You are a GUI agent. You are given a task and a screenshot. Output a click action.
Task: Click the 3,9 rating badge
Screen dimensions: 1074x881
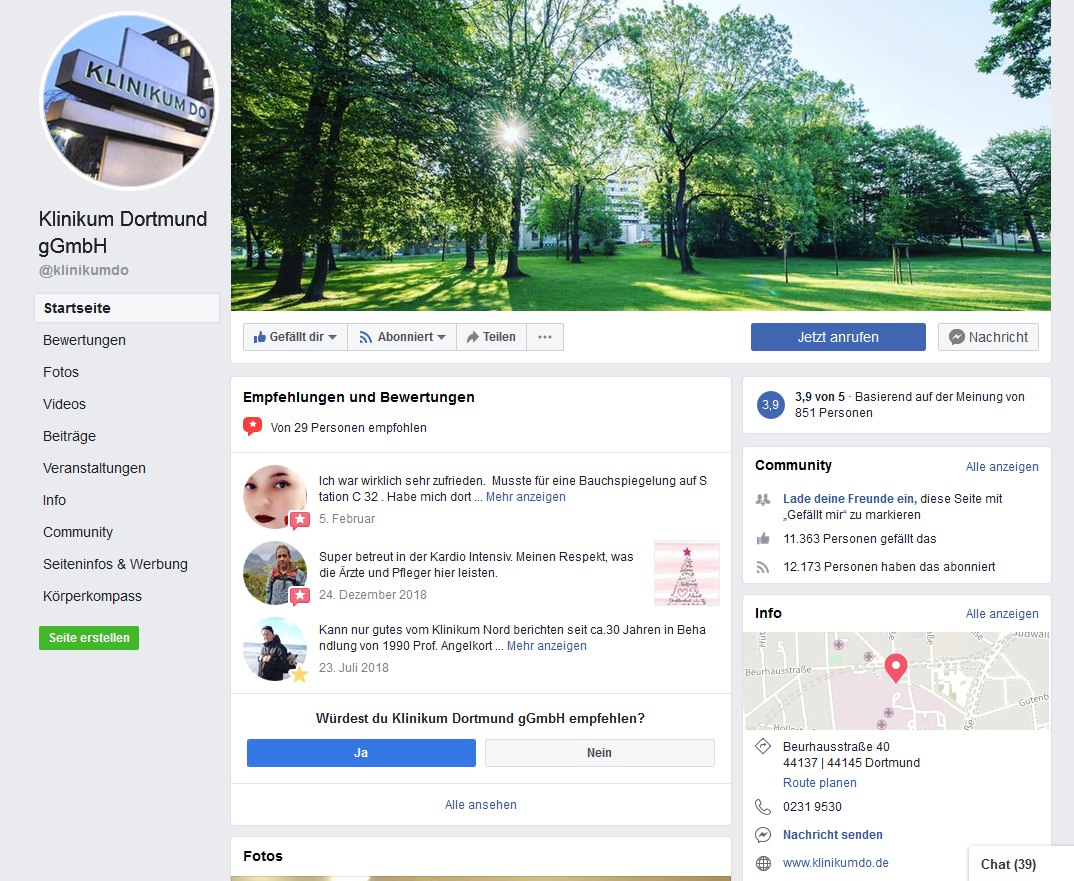point(771,405)
